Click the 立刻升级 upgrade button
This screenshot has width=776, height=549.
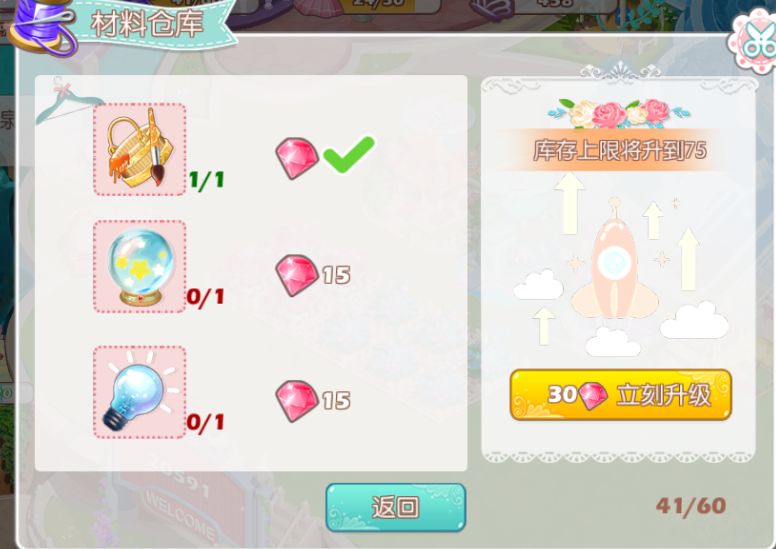coord(621,395)
